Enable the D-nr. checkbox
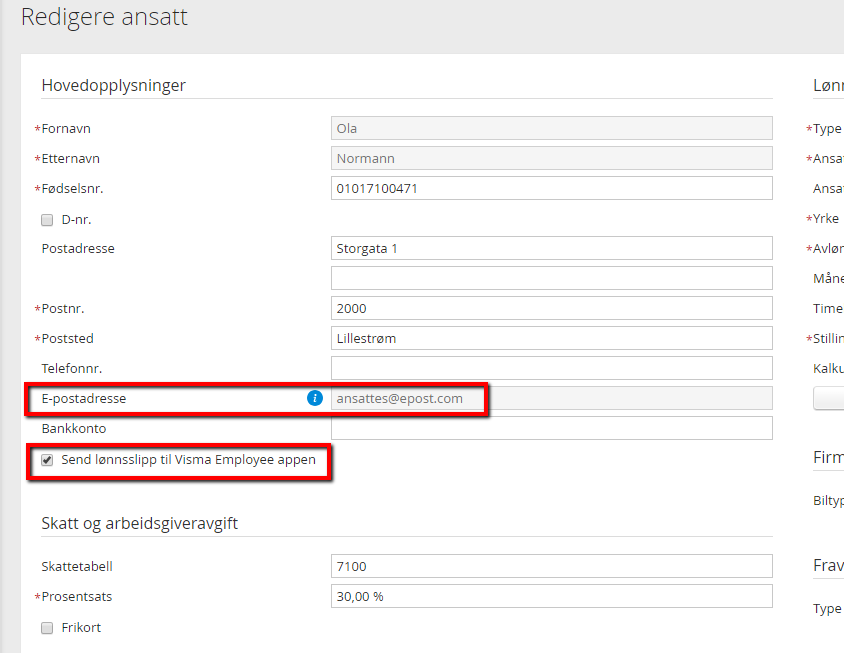This screenshot has width=844, height=653. coord(47,220)
